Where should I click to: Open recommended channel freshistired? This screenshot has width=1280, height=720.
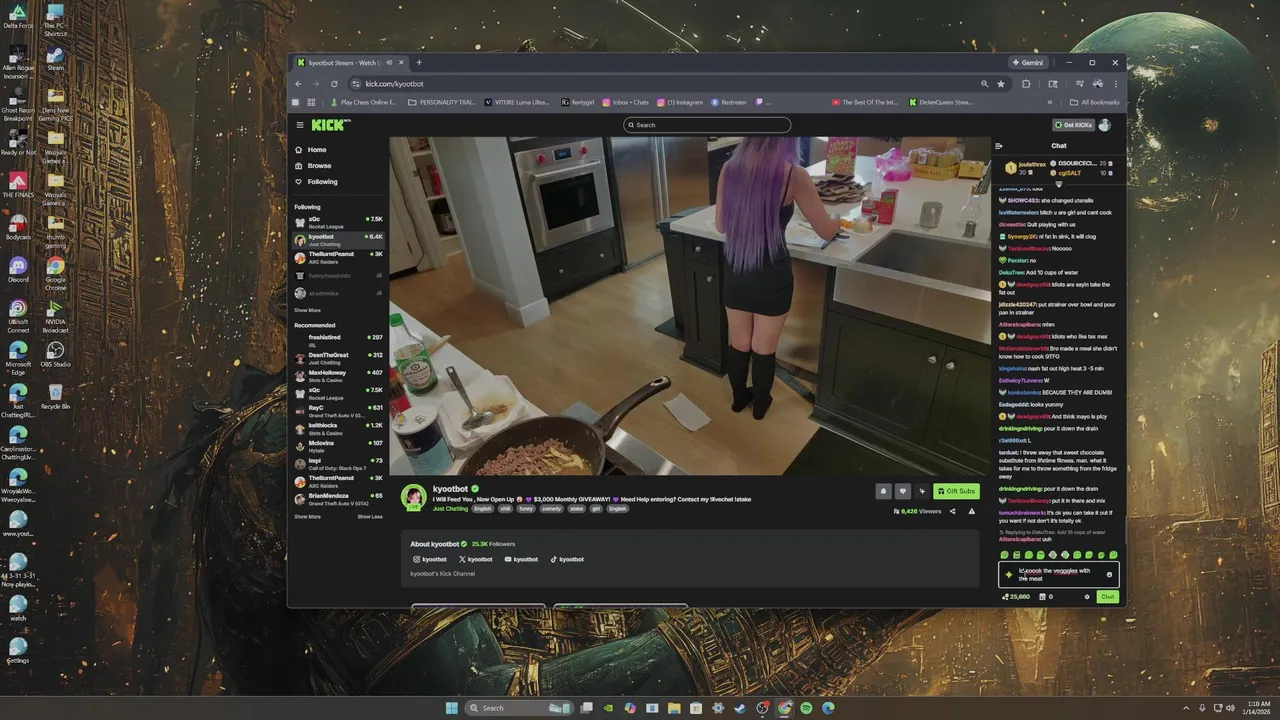click(338, 340)
